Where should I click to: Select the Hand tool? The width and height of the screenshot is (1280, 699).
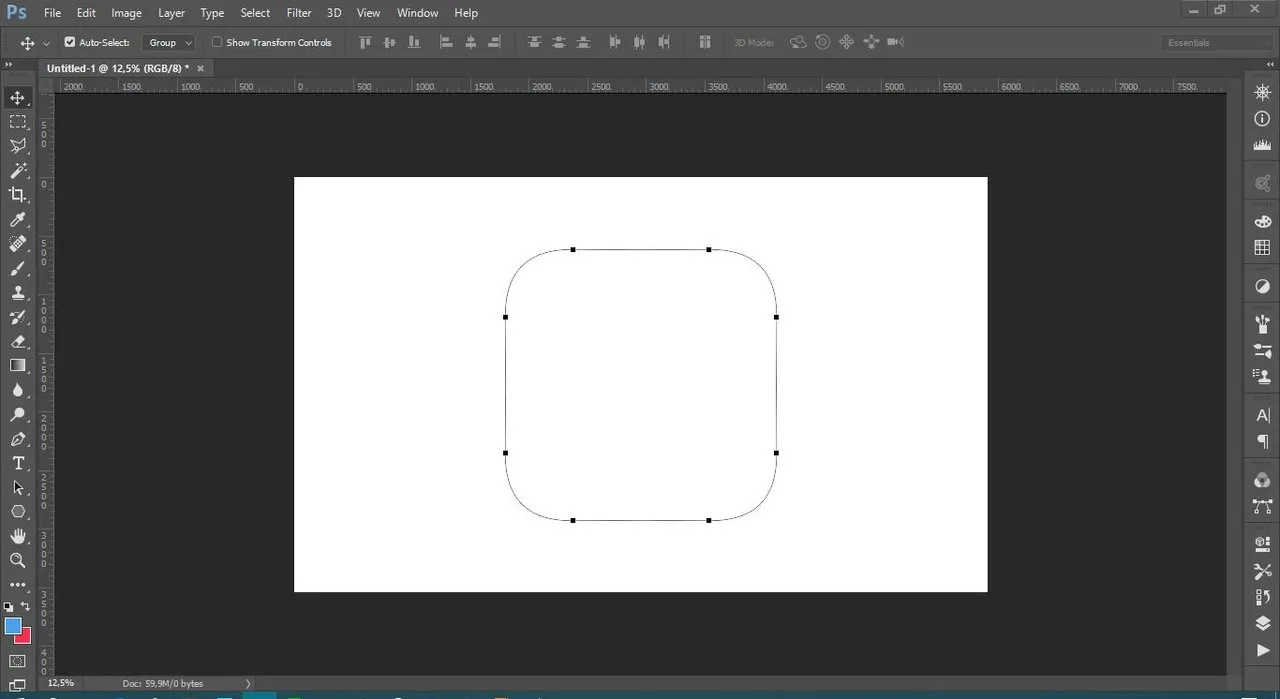pos(18,536)
